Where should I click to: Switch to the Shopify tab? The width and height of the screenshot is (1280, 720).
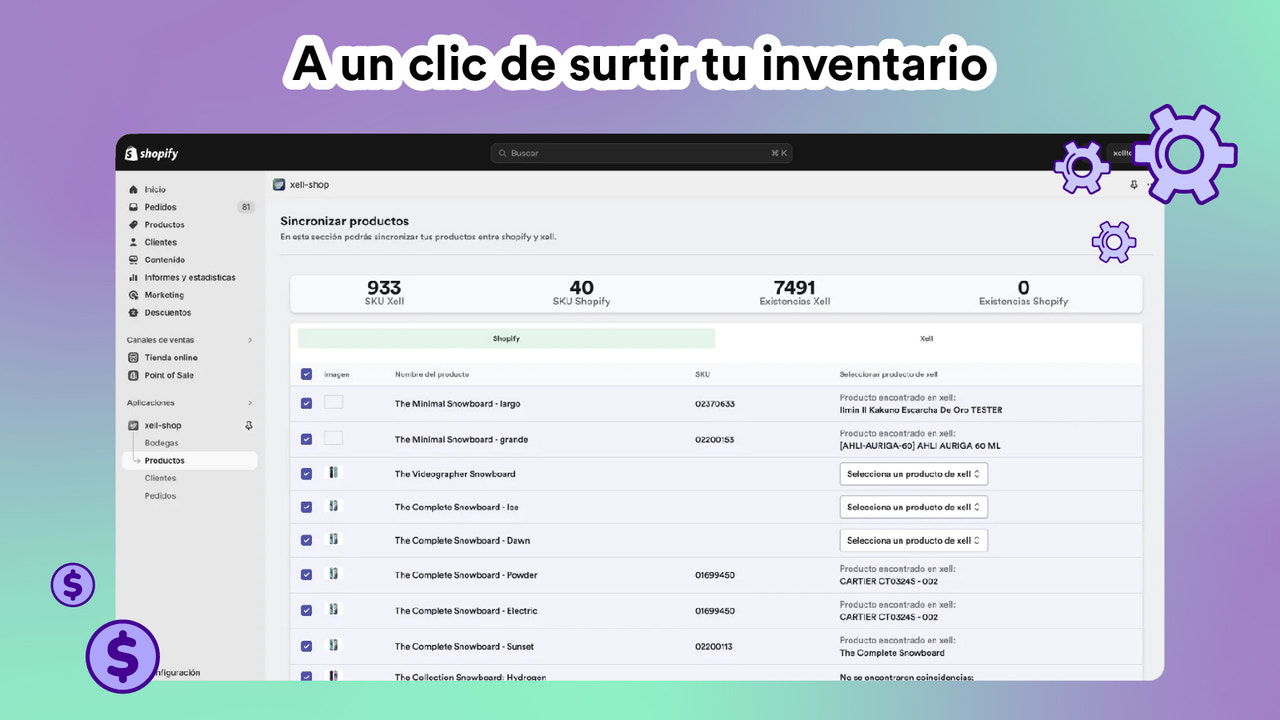(x=506, y=339)
